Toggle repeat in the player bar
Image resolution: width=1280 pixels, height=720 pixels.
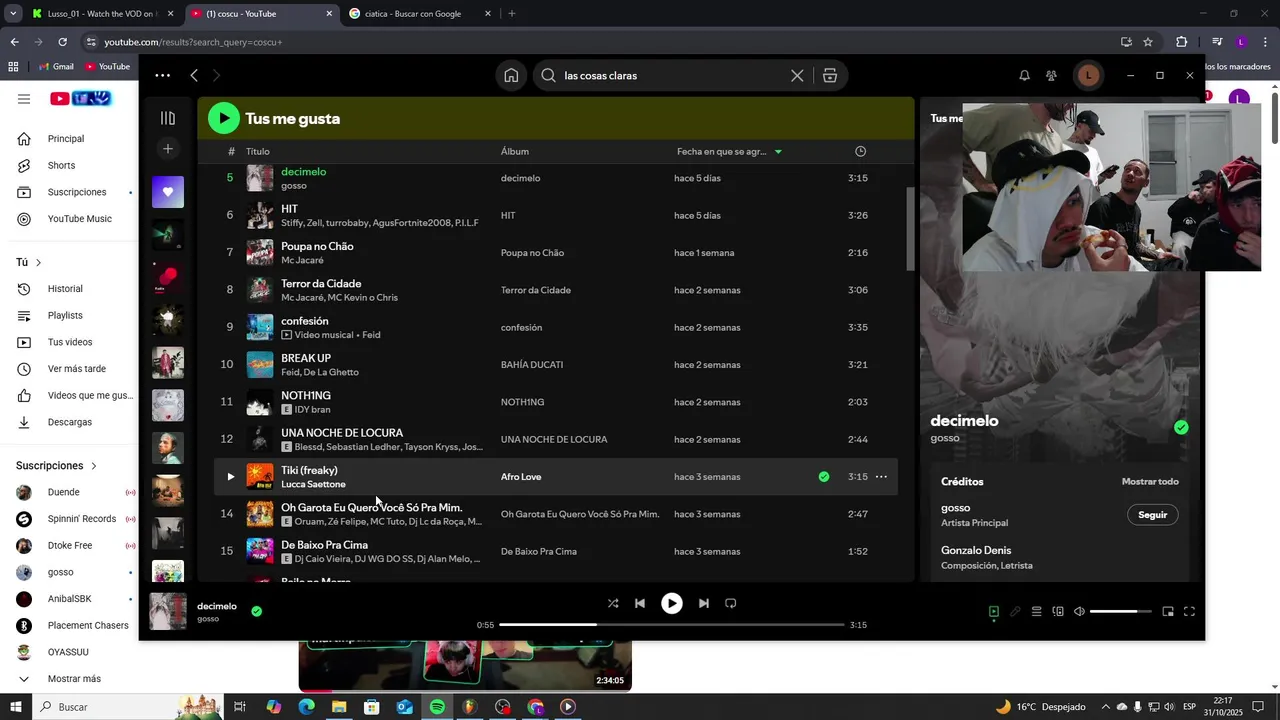(x=731, y=604)
